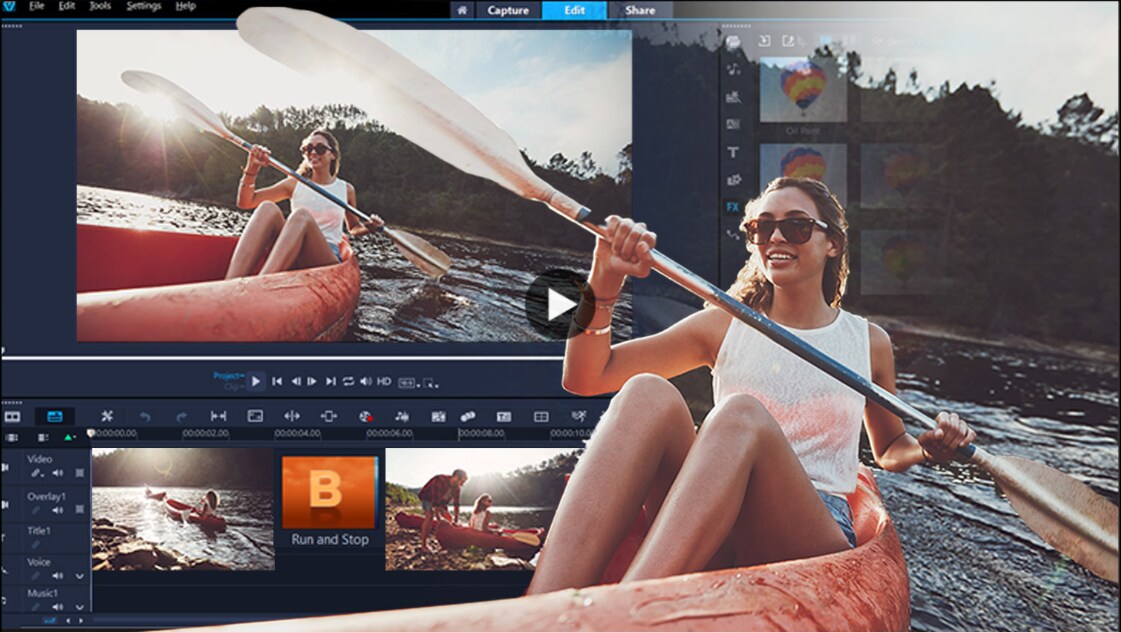Viewport: 1121px width, 633px height.
Task: Open the Tools menu
Action: tap(100, 6)
